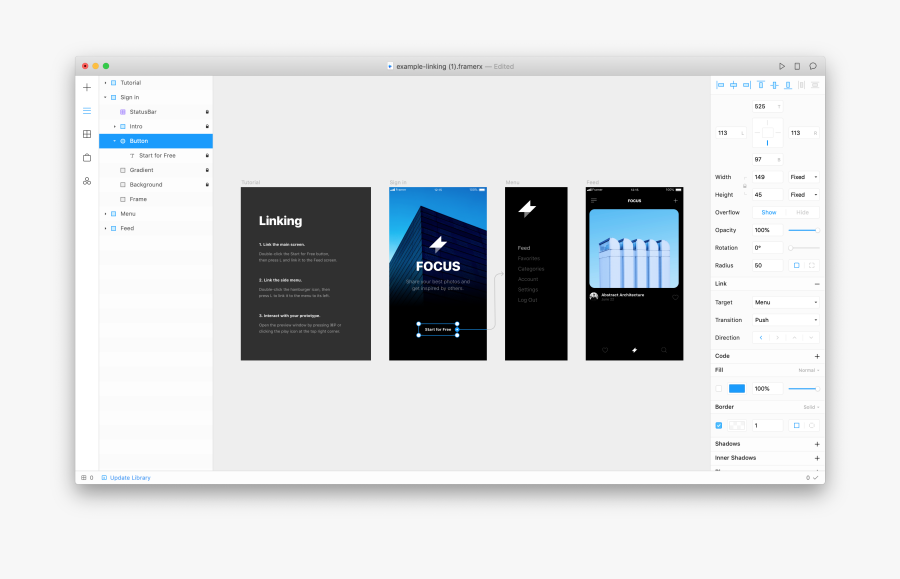
Task: Open the Comments bubble icon
Action: click(813, 65)
